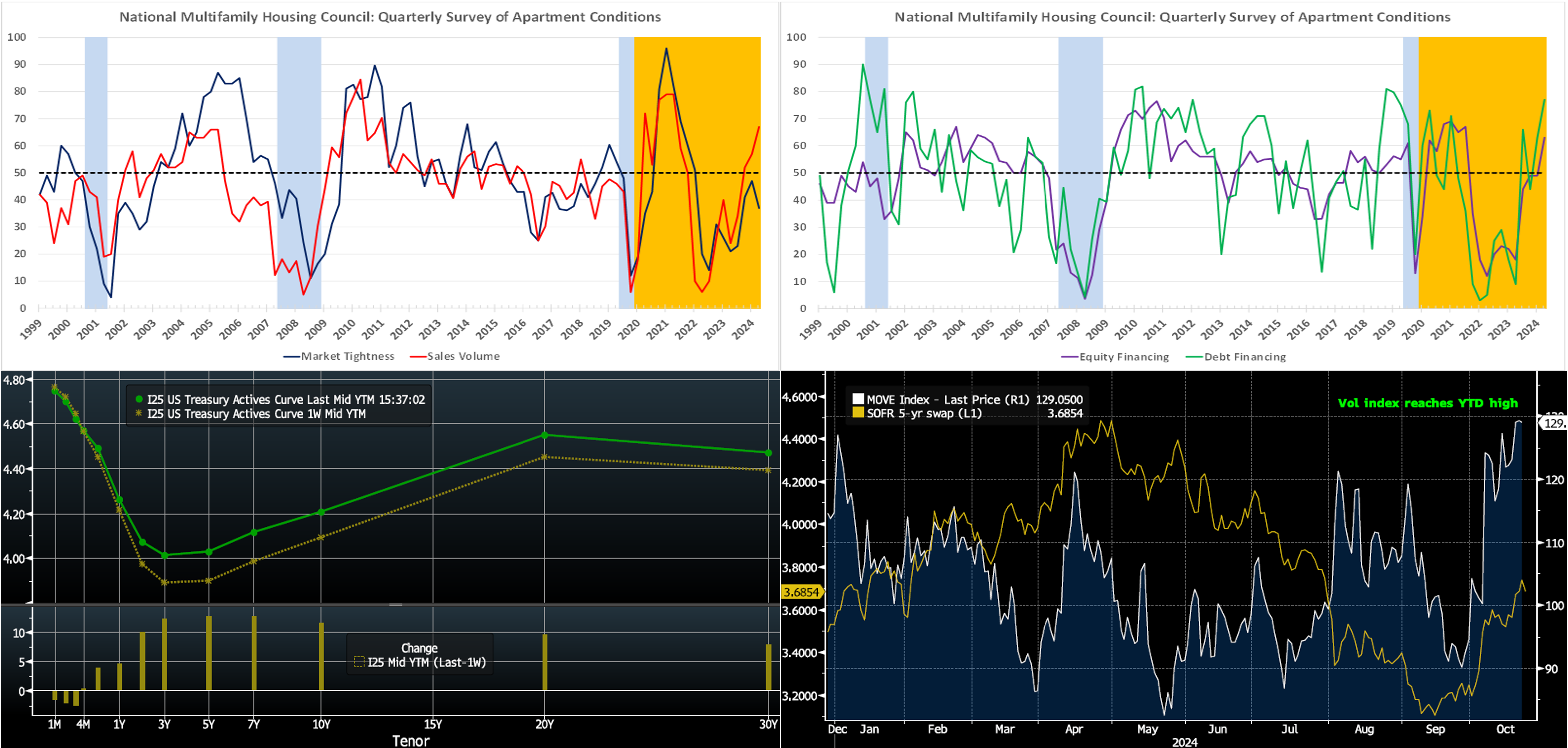This screenshot has width=1568, height=748.
Task: Click green dot marker in Treasury Last Mid legend
Action: [x=139, y=399]
